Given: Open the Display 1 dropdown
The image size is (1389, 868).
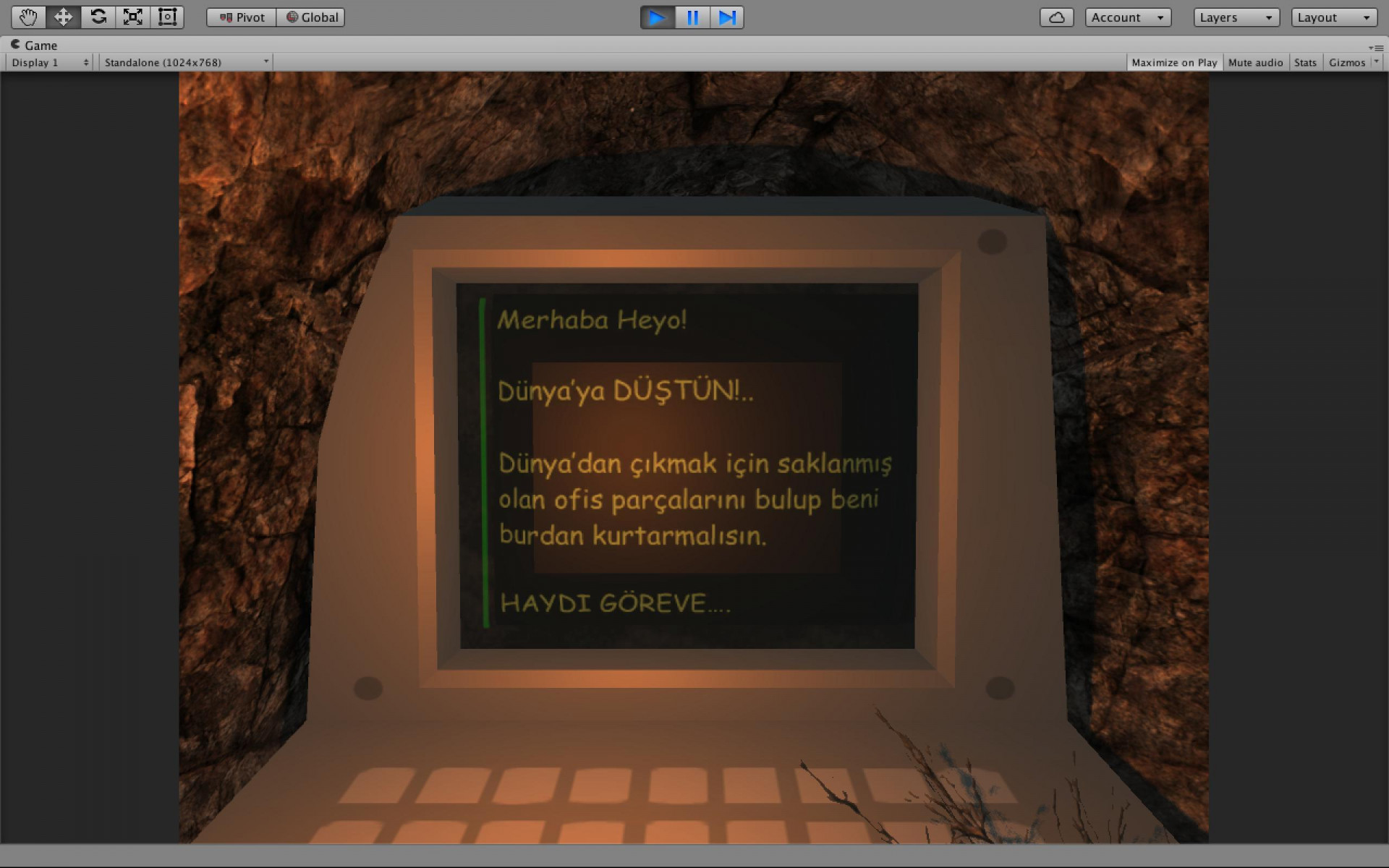Looking at the screenshot, I should 50,62.
